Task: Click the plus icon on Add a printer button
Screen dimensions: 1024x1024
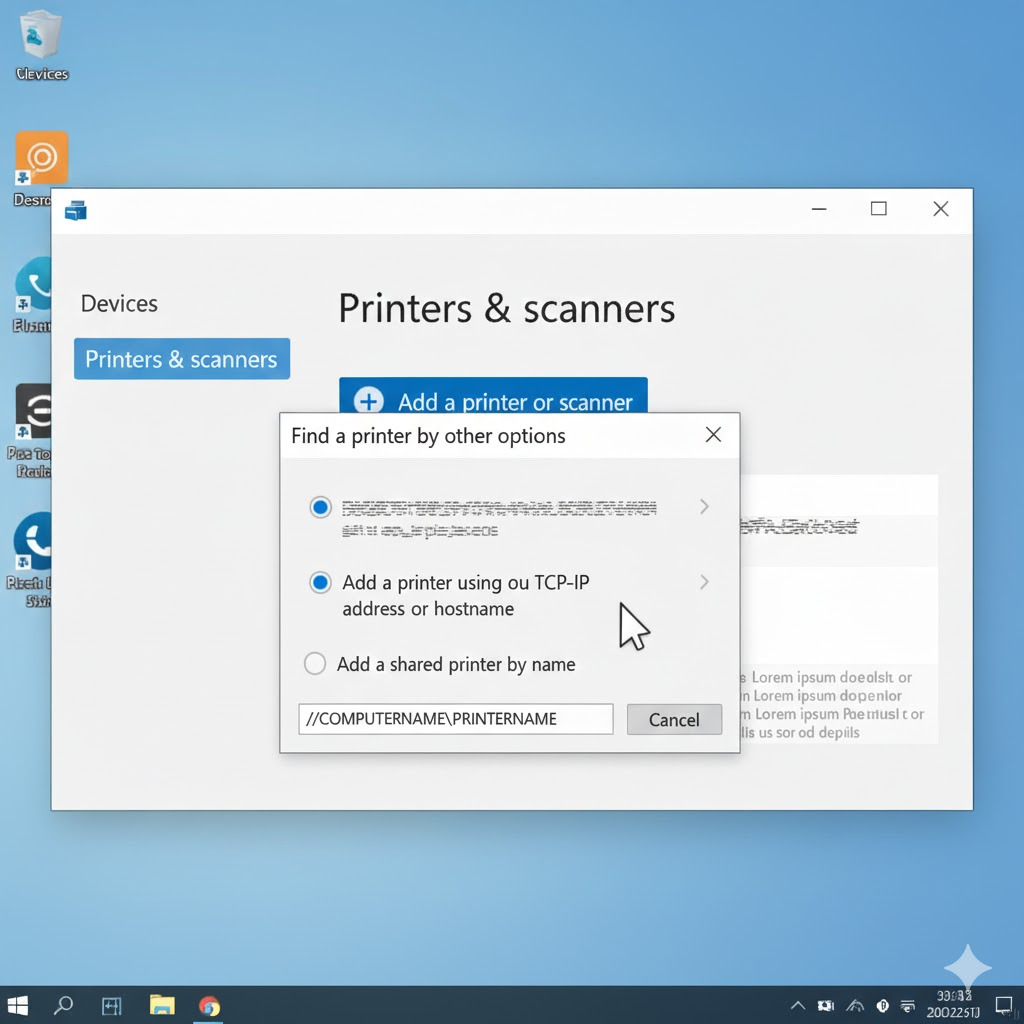Action: [x=369, y=401]
